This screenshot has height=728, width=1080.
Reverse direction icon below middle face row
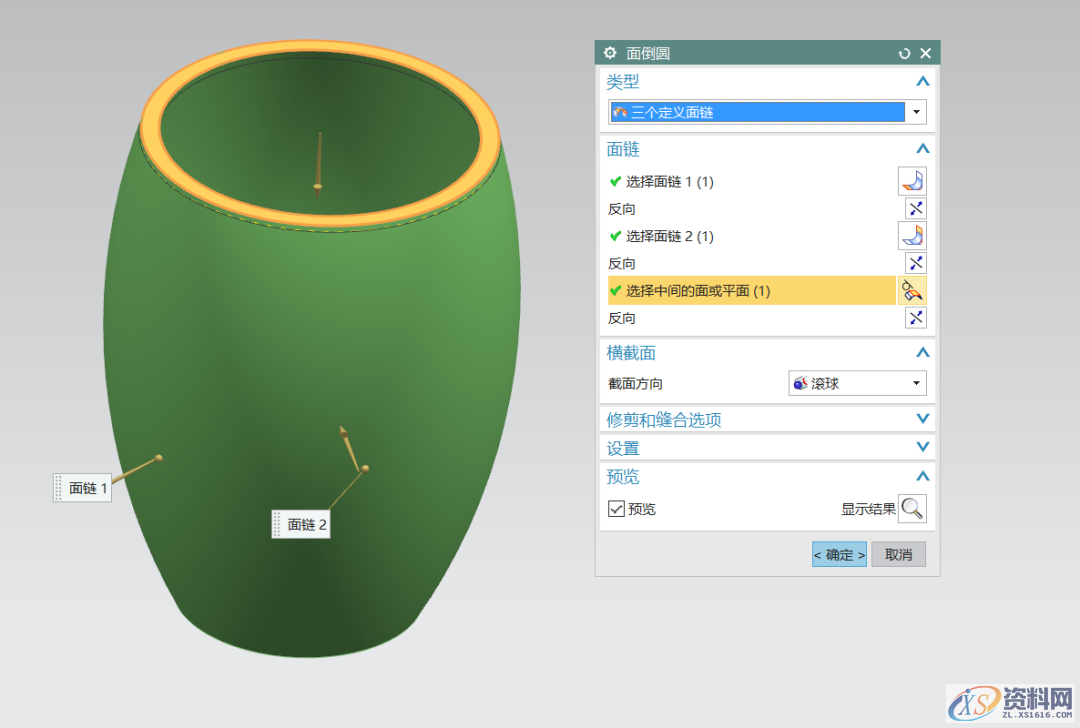click(x=915, y=318)
